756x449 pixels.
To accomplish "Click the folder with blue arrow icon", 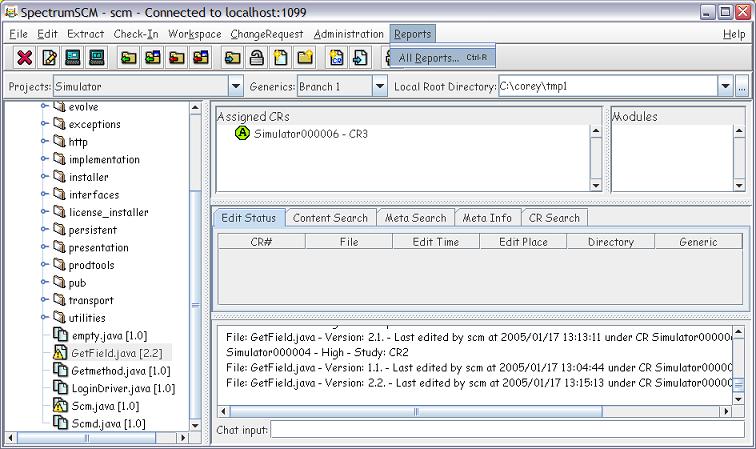I will tap(232, 58).
